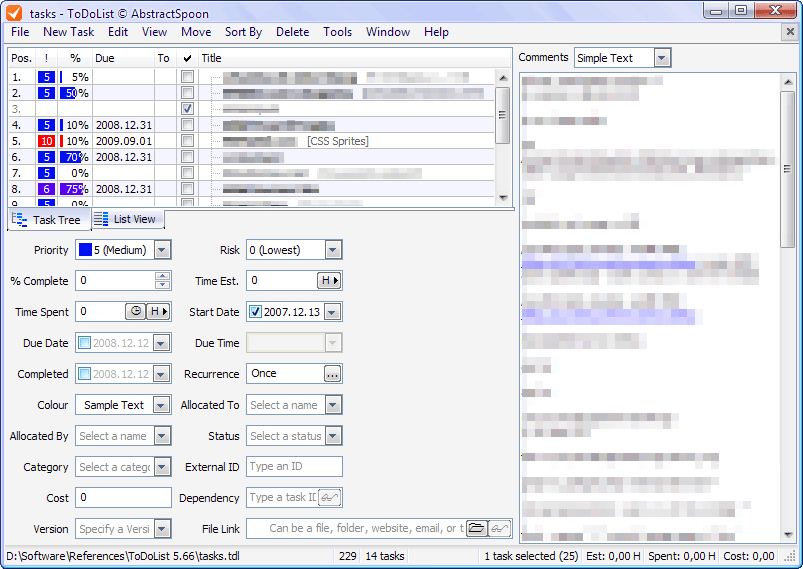Open the Recurrence ellipsis options button
The image size is (803, 569).
(x=332, y=374)
